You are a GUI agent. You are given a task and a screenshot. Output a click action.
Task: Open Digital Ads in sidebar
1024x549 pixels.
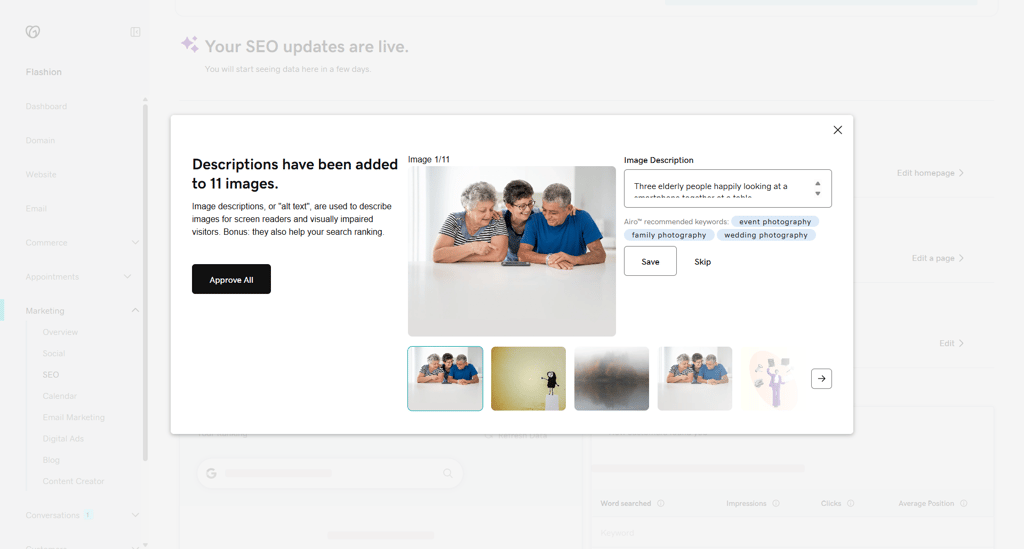click(63, 439)
